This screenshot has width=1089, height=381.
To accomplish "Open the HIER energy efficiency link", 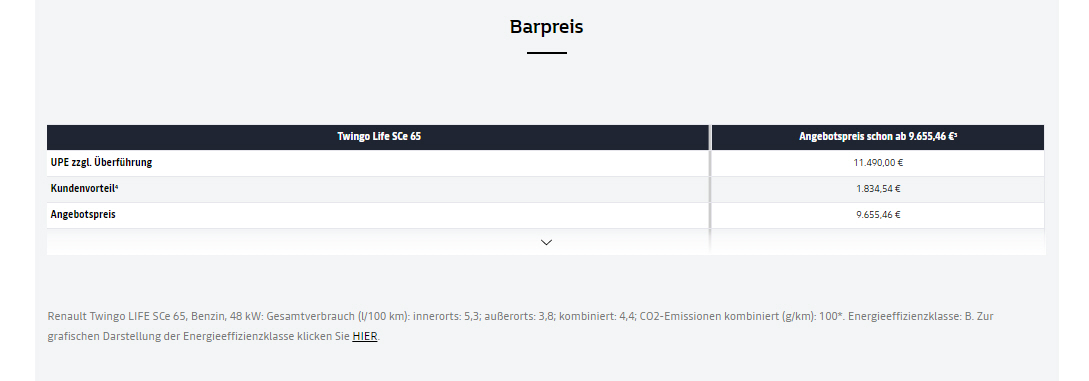I will coord(365,337).
